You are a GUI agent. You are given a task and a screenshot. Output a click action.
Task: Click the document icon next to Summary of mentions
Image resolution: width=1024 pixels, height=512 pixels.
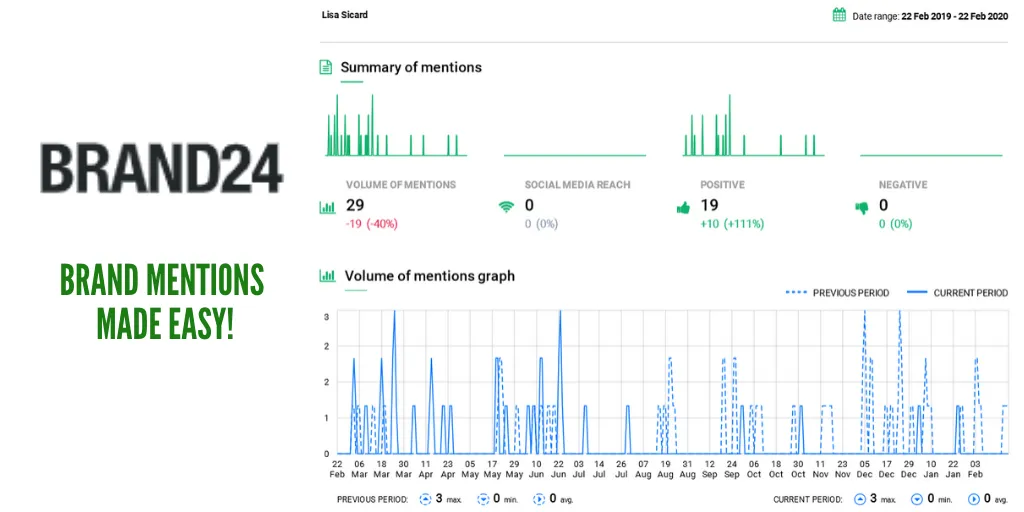(325, 67)
